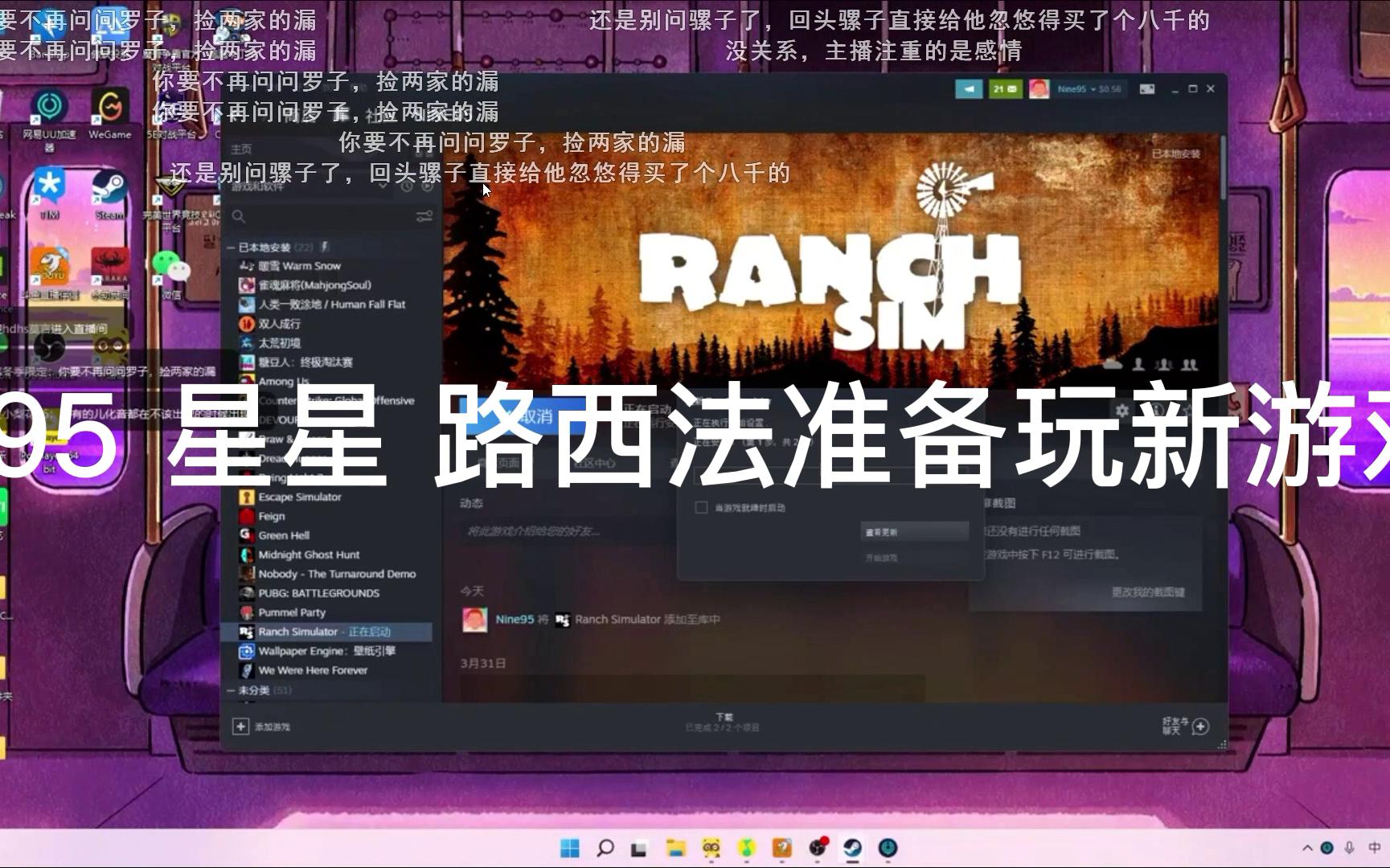This screenshot has height=868, width=1390.
Task: Collapse the 已本地安装 (22) category
Action: pyautogui.click(x=231, y=248)
